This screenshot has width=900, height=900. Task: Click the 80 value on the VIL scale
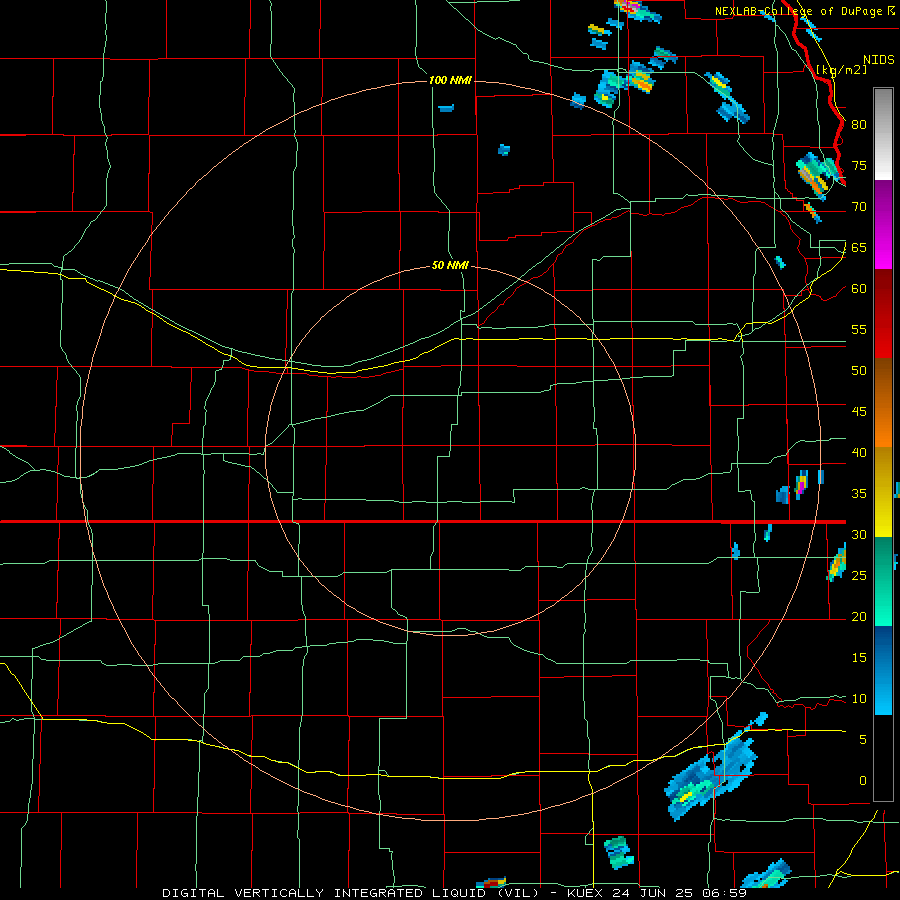(859, 125)
